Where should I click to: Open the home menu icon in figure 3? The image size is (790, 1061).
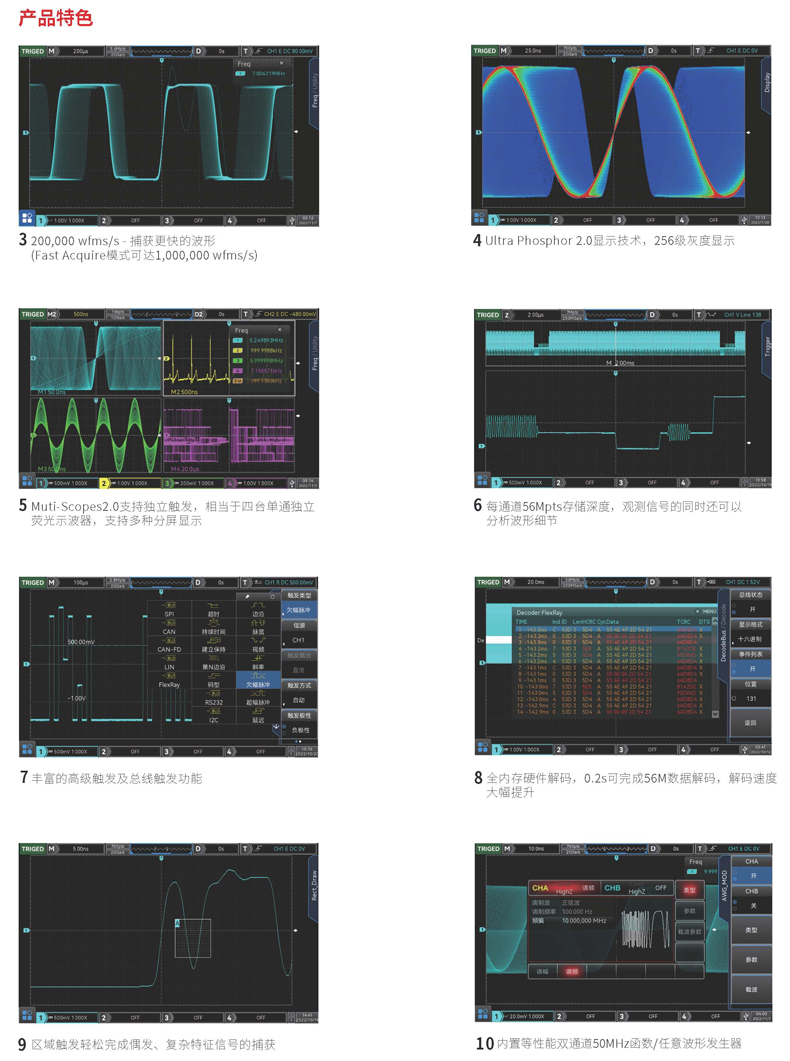point(27,217)
